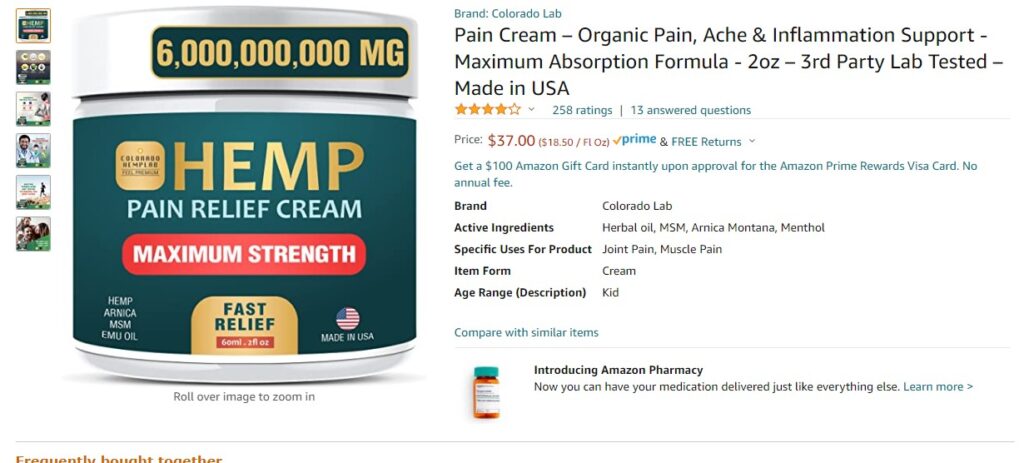Viewport: 1024px width, 463px height.
Task: Select the first product thumbnail image
Action: [33, 26]
